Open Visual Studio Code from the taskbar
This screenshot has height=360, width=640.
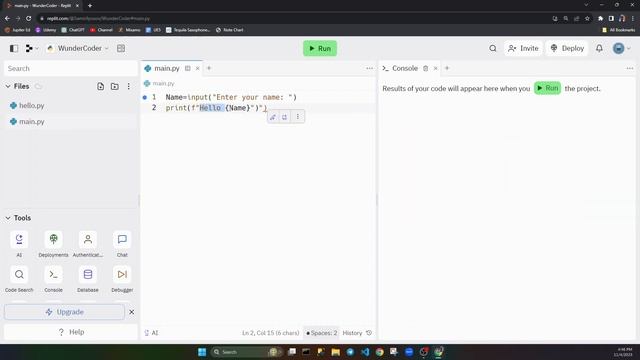point(365,352)
